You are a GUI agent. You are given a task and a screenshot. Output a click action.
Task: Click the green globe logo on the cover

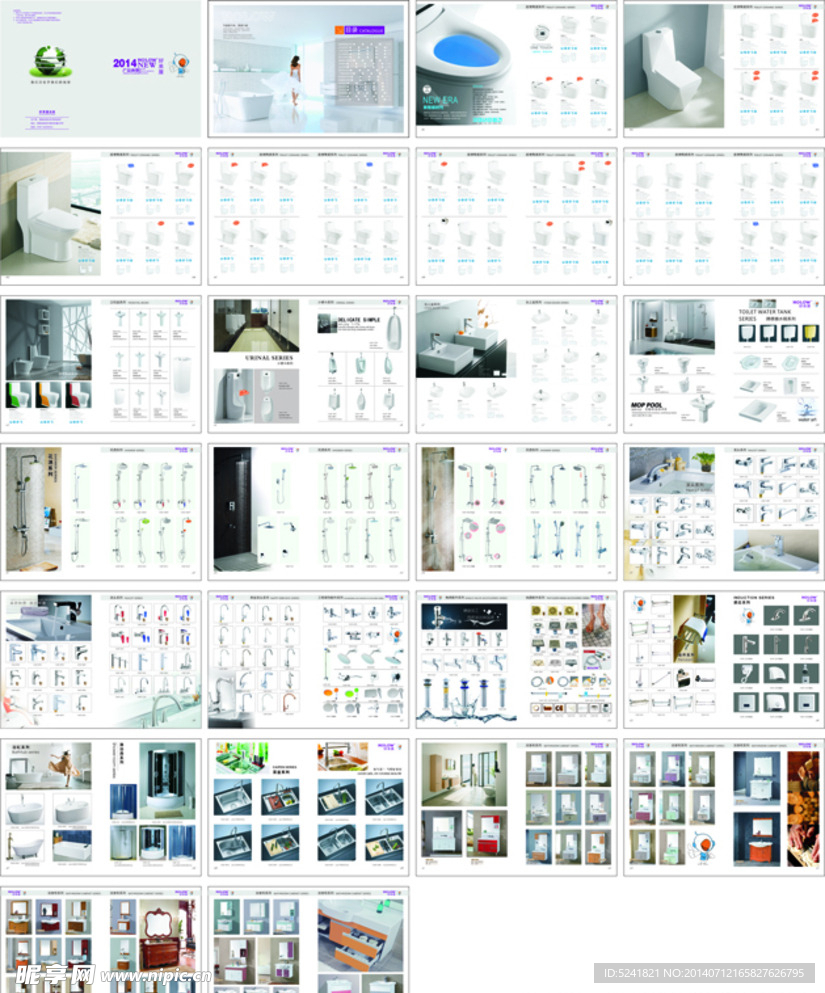coord(46,61)
